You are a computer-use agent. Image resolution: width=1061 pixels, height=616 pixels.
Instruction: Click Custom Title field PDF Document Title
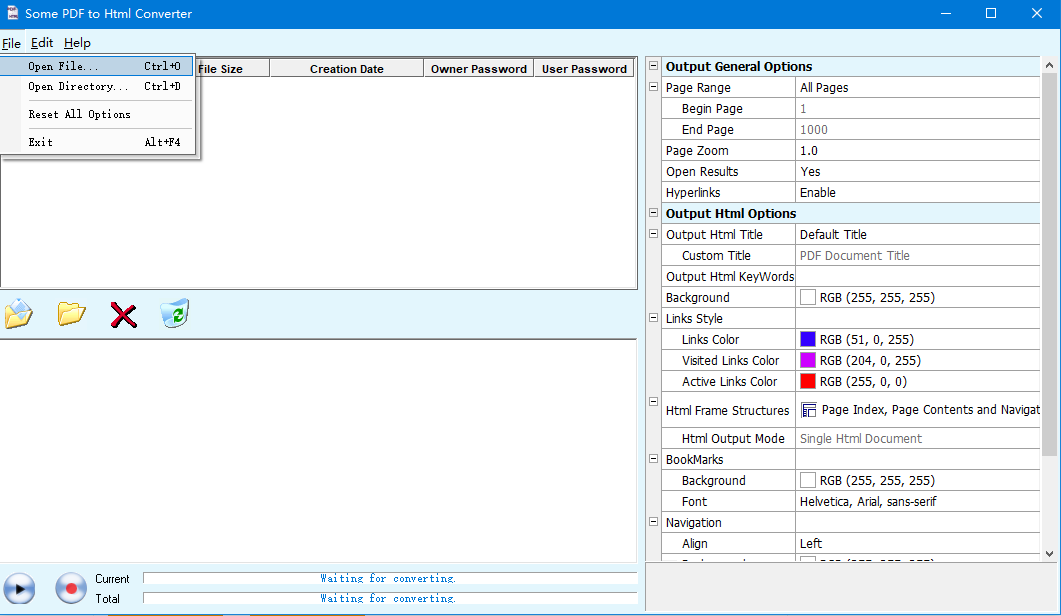click(x=918, y=255)
